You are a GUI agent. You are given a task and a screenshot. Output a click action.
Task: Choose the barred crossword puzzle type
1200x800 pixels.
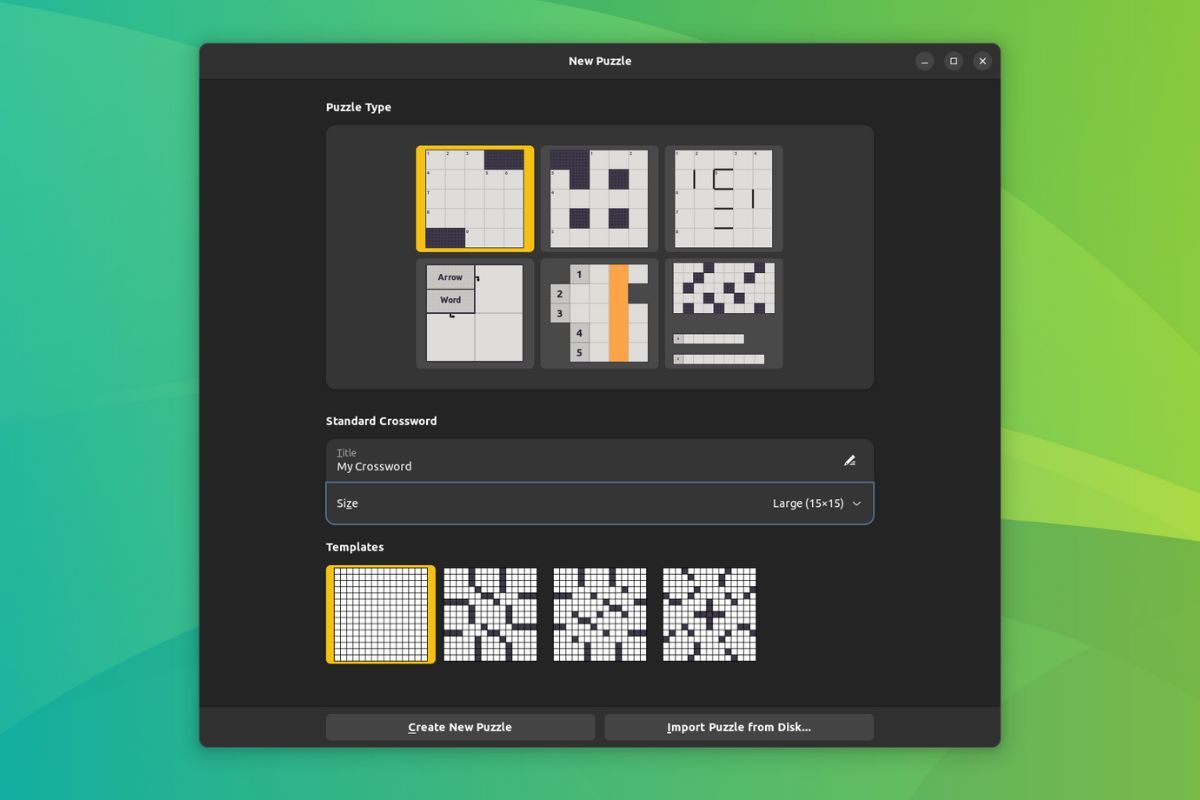point(723,198)
